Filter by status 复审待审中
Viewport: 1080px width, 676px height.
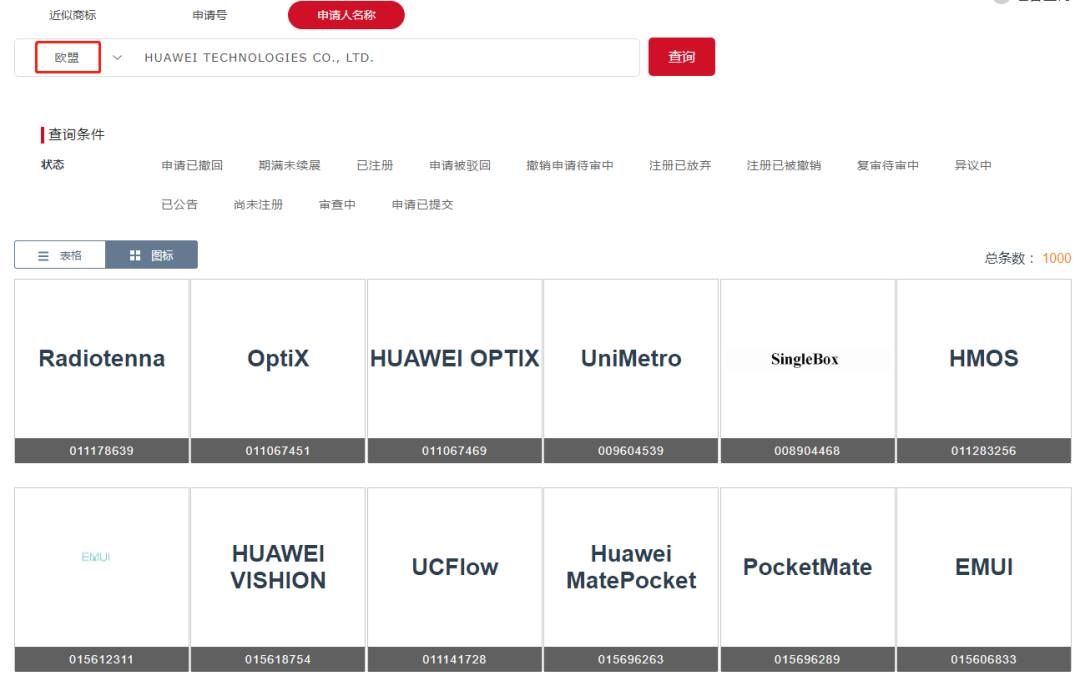(x=888, y=165)
